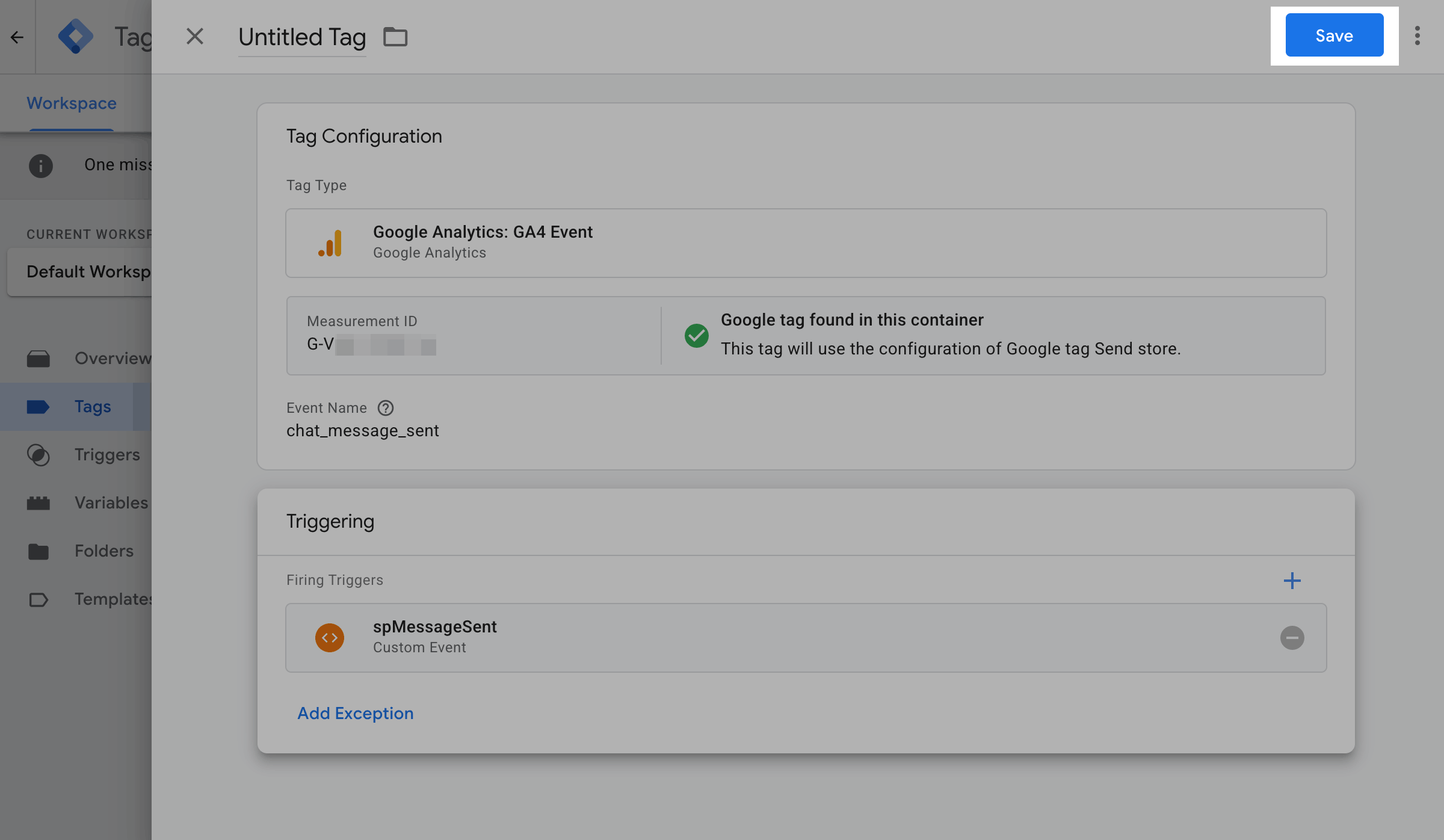
Task: Close the tag editor panel
Action: pos(195,37)
